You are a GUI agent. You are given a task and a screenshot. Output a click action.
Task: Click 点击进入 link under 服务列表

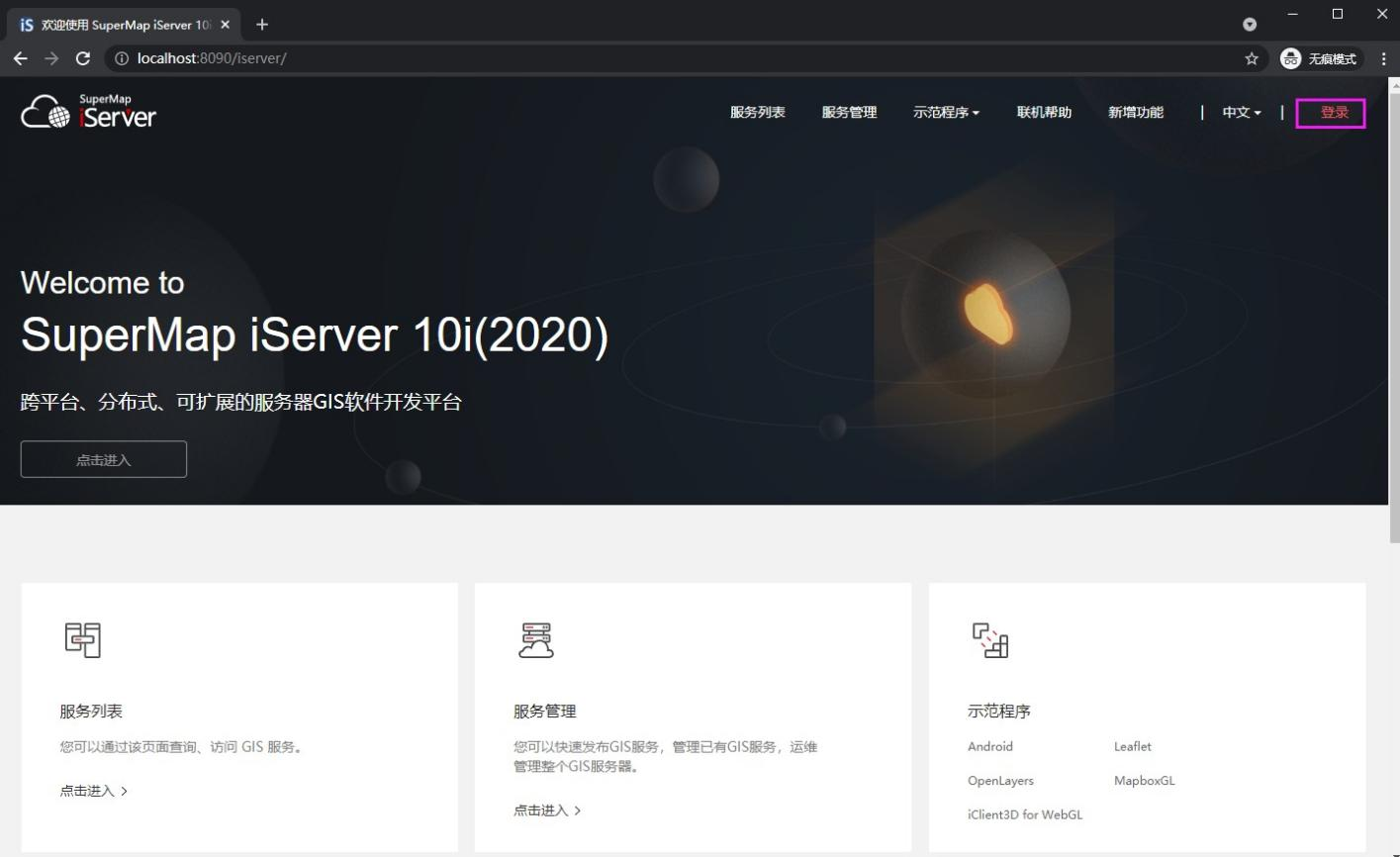tap(94, 791)
